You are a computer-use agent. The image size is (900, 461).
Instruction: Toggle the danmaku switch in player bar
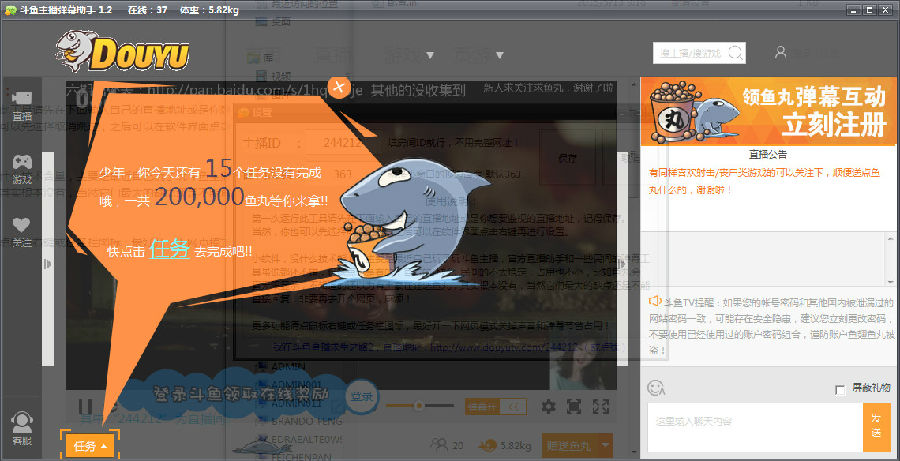tap(495, 406)
